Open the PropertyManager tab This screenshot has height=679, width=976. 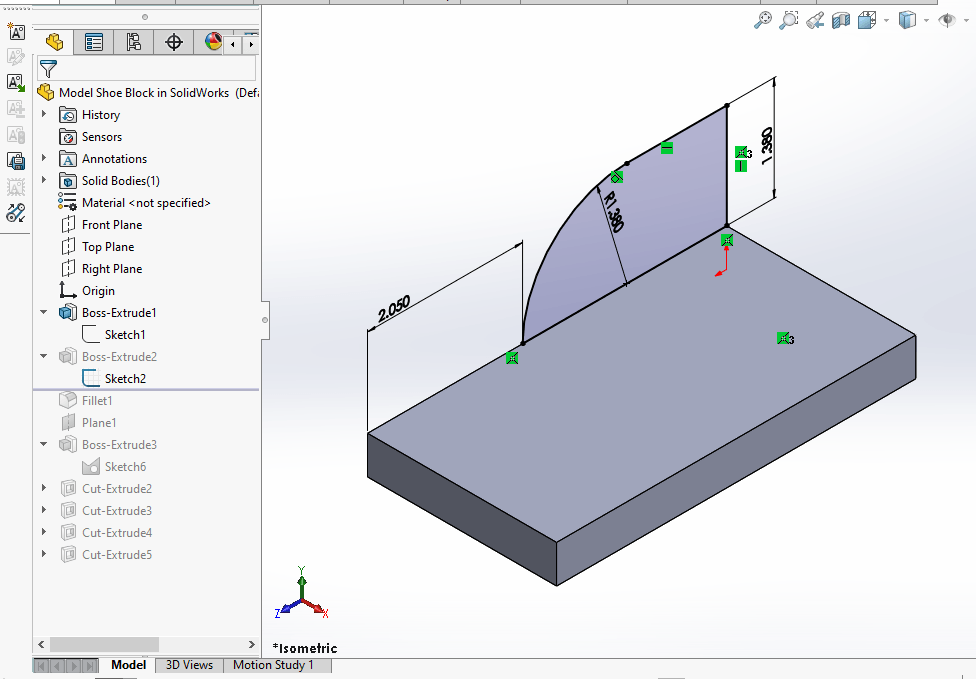pos(94,42)
